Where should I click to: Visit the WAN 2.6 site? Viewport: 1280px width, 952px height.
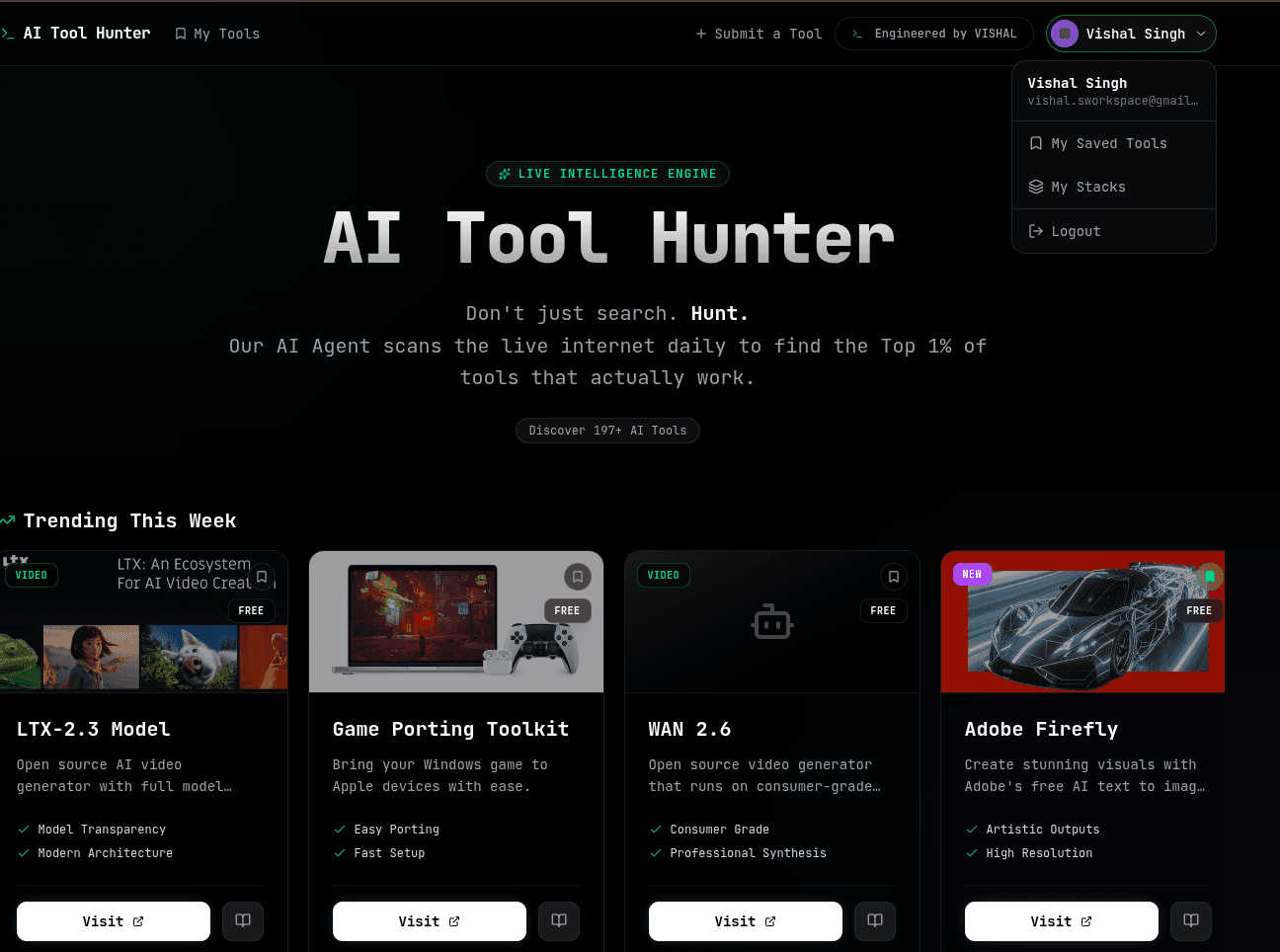(746, 921)
